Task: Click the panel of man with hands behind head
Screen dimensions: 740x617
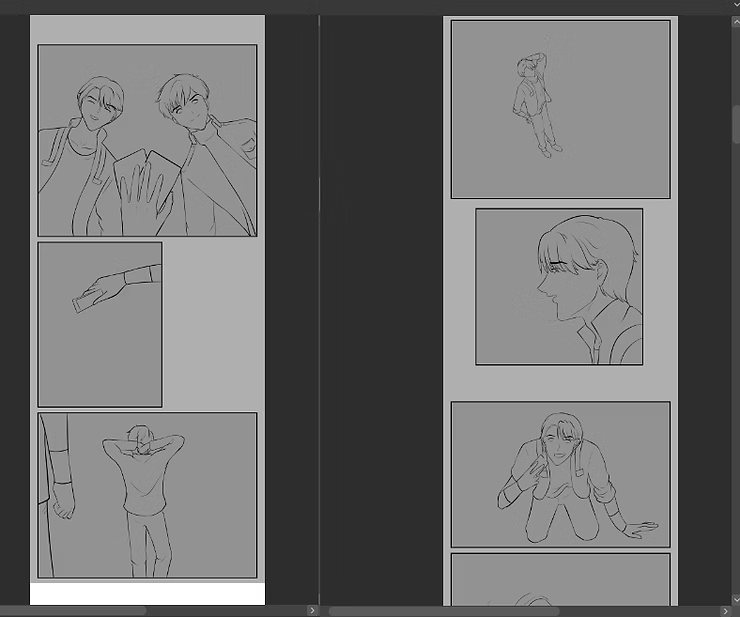Action: (x=147, y=495)
